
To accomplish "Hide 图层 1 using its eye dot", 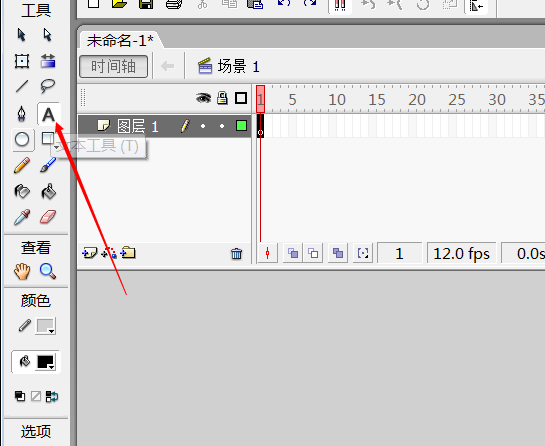I will pos(203,126).
